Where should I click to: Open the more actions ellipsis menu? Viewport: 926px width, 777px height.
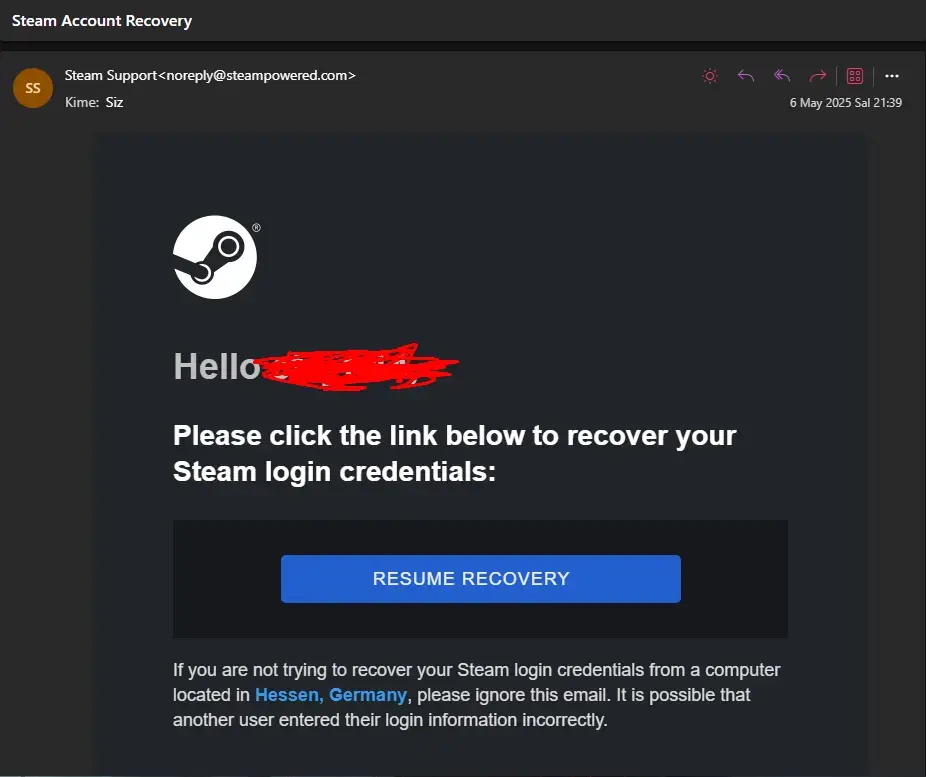coord(892,76)
